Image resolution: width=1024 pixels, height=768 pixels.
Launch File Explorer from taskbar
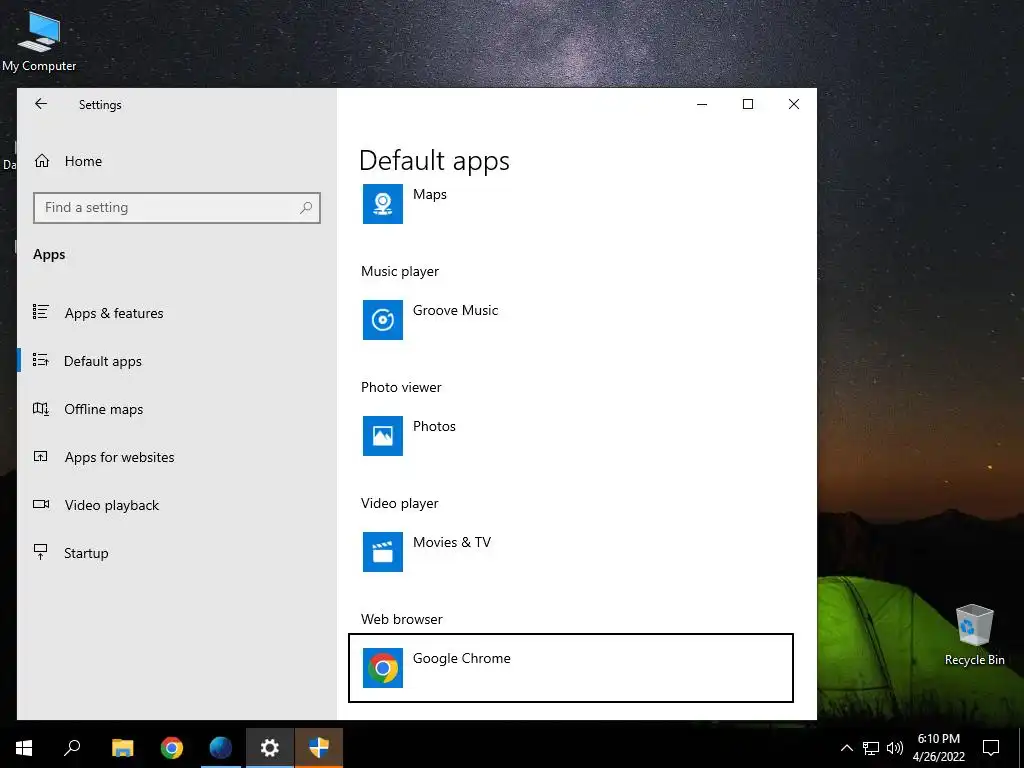tap(122, 748)
